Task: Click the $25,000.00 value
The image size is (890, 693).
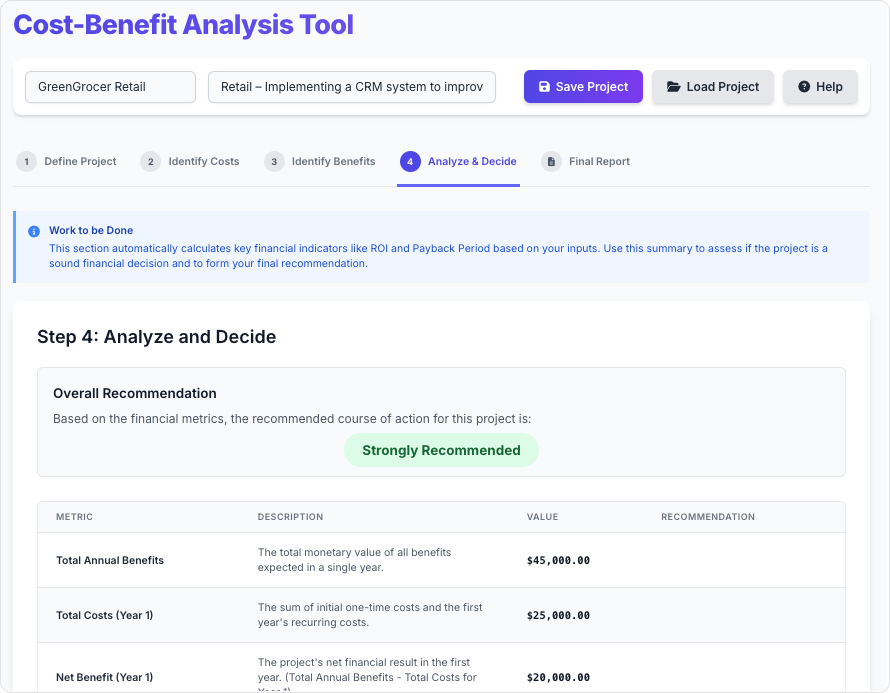Action: tap(558, 615)
